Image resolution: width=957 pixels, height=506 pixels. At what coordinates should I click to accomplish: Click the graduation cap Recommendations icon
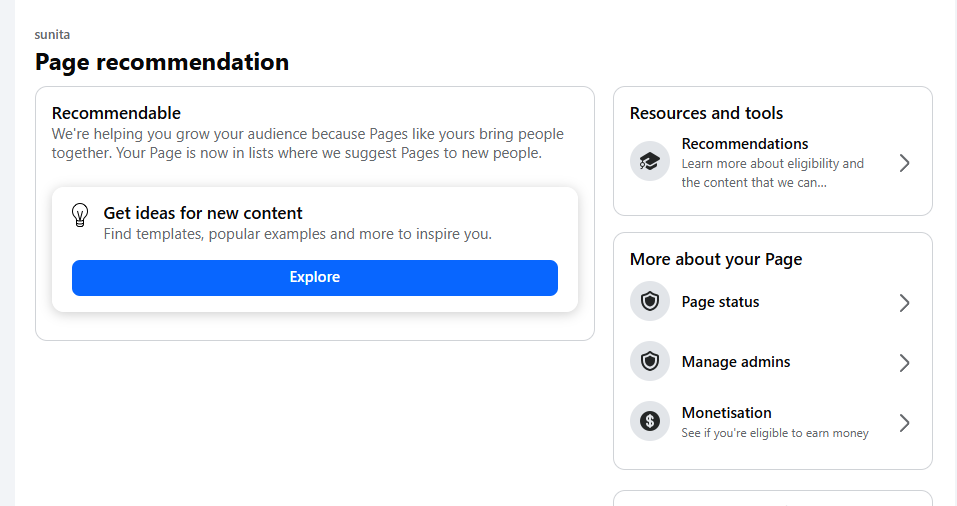coord(650,162)
